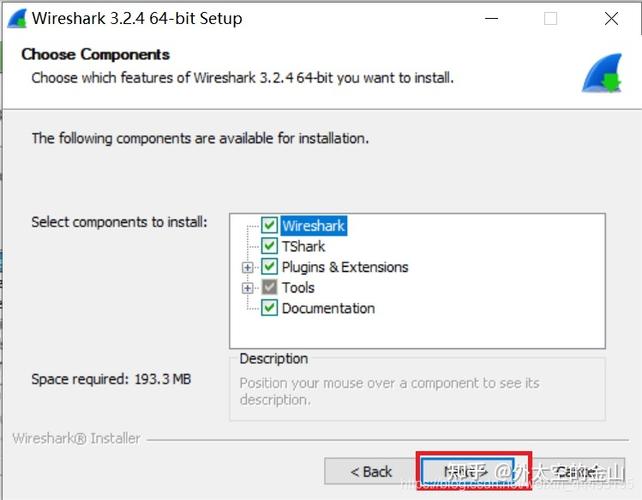This screenshot has height=500, width=642.
Task: Click the Description box area
Action: 417,389
